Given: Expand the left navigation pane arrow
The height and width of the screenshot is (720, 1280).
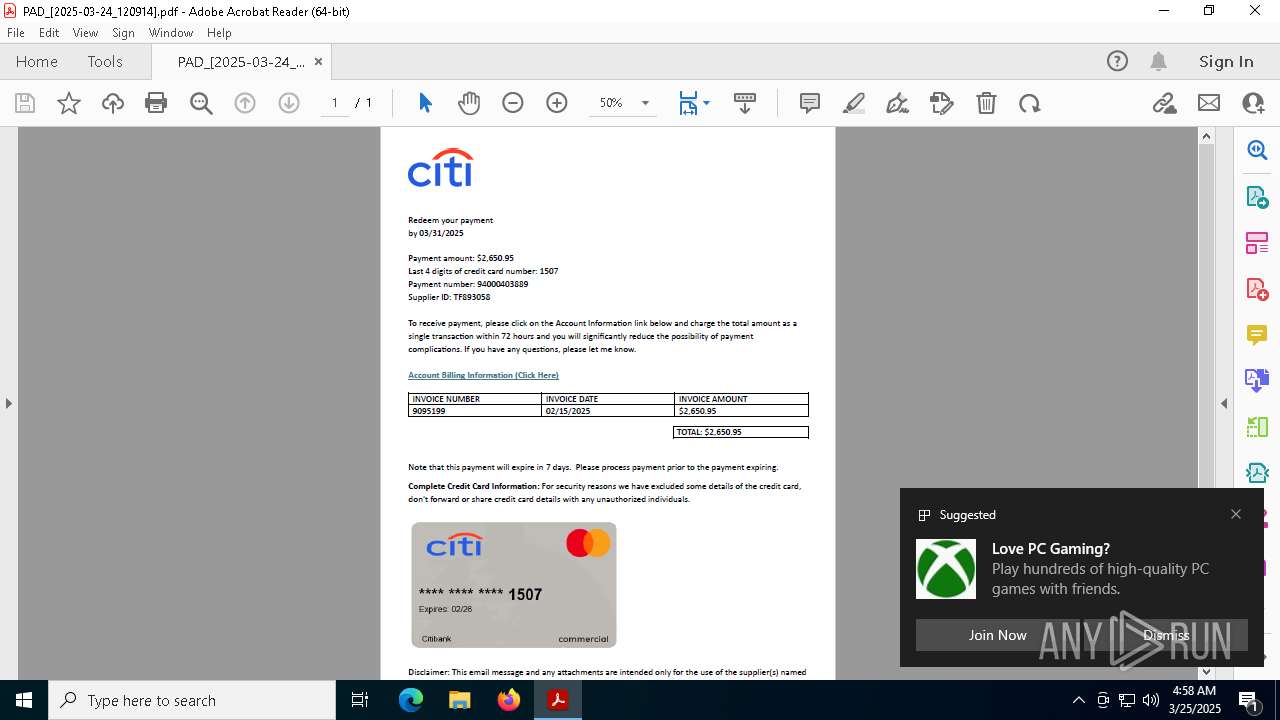Looking at the screenshot, I should (8, 403).
